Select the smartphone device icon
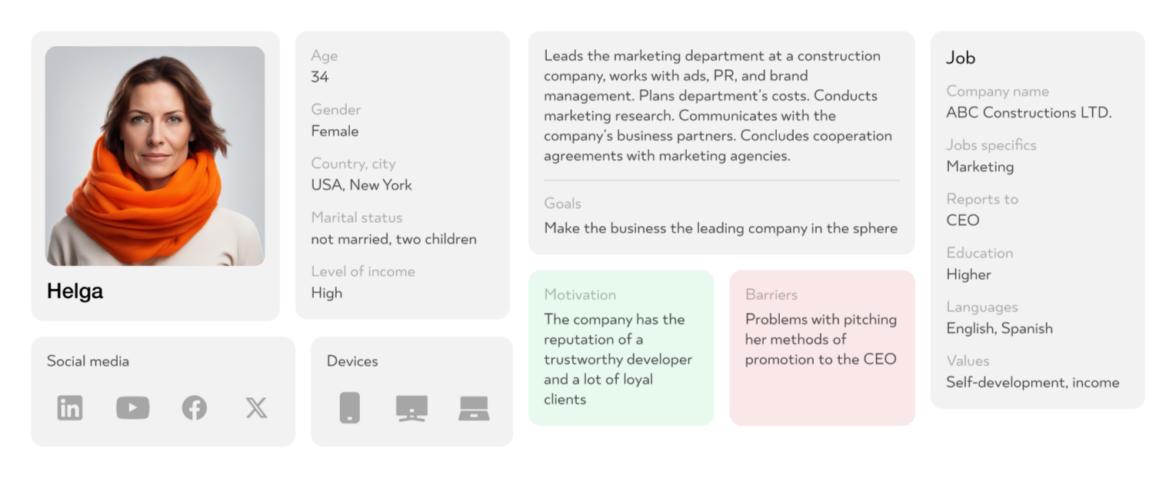The height and width of the screenshot is (478, 1176). (349, 407)
